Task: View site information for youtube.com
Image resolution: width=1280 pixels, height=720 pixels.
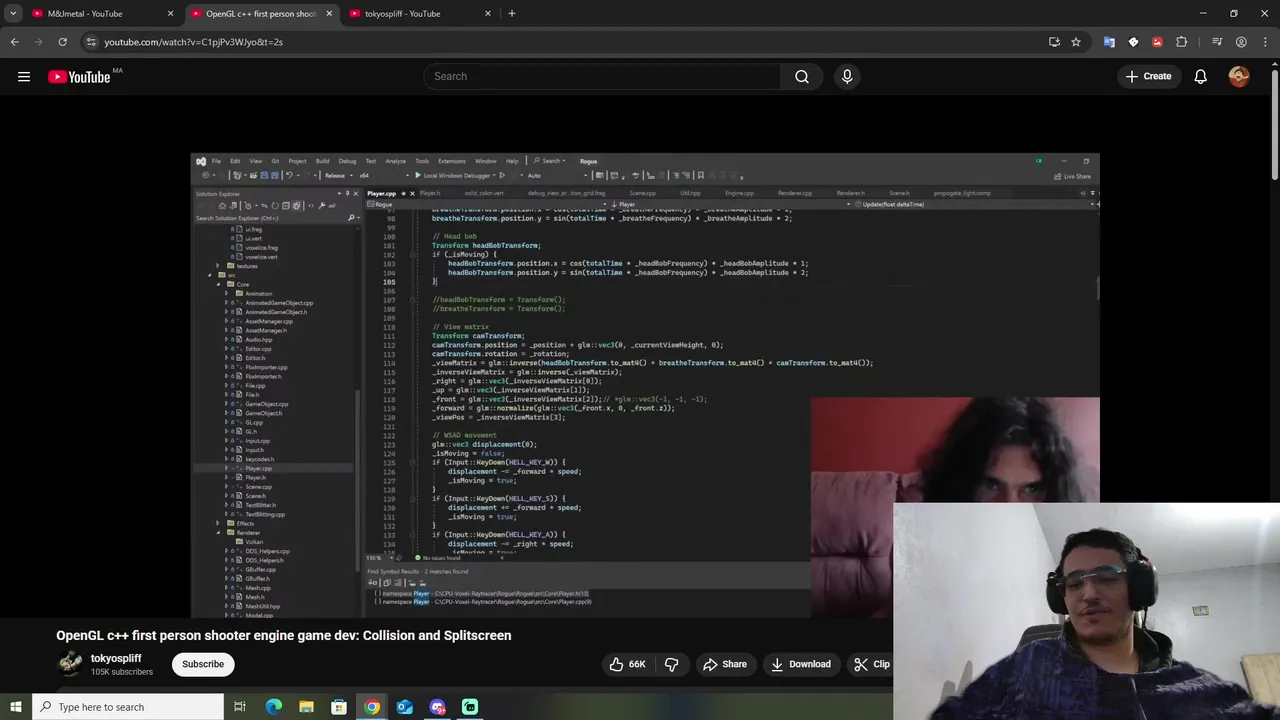Action: (91, 42)
